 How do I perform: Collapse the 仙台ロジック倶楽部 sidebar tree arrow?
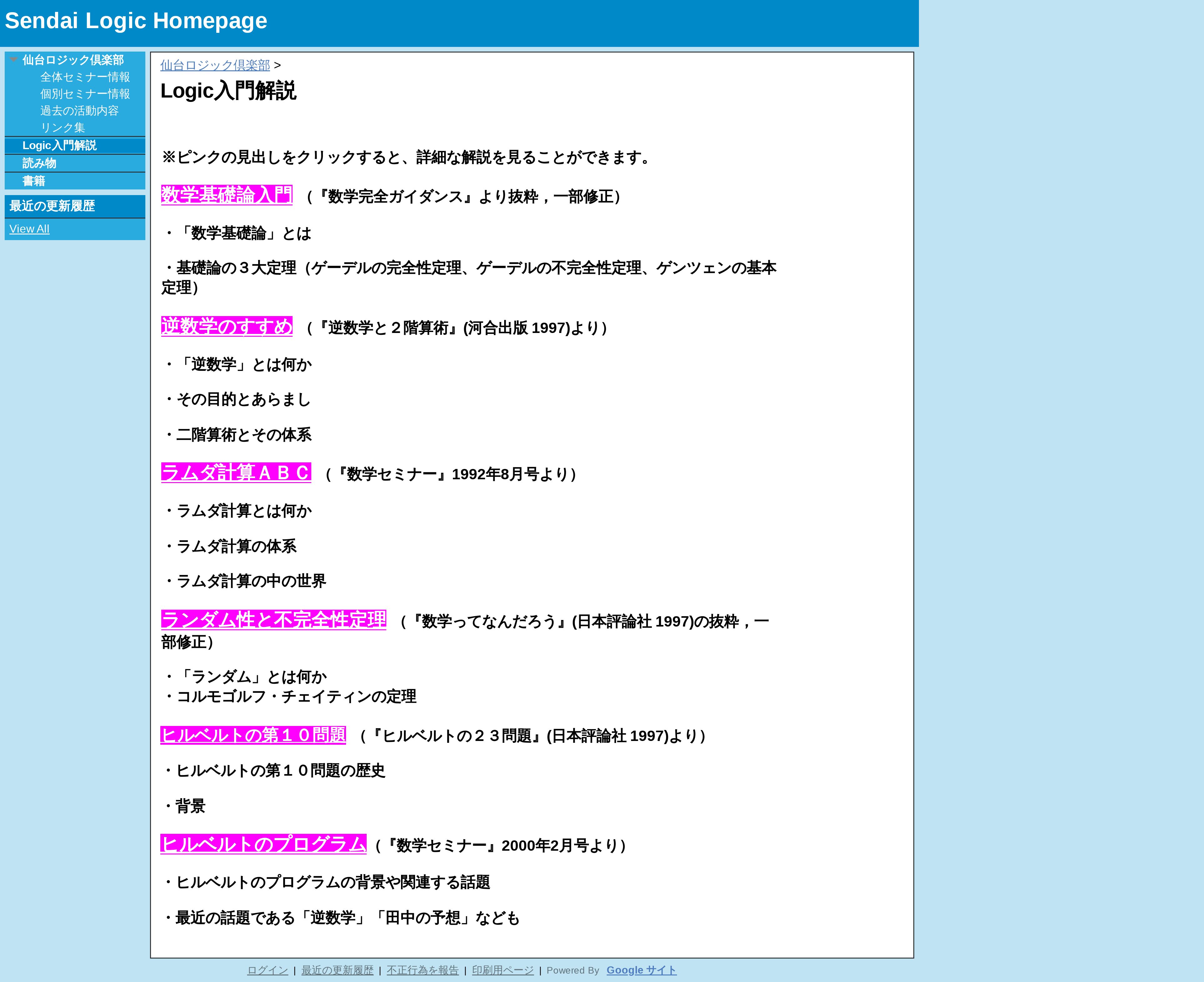click(x=13, y=59)
